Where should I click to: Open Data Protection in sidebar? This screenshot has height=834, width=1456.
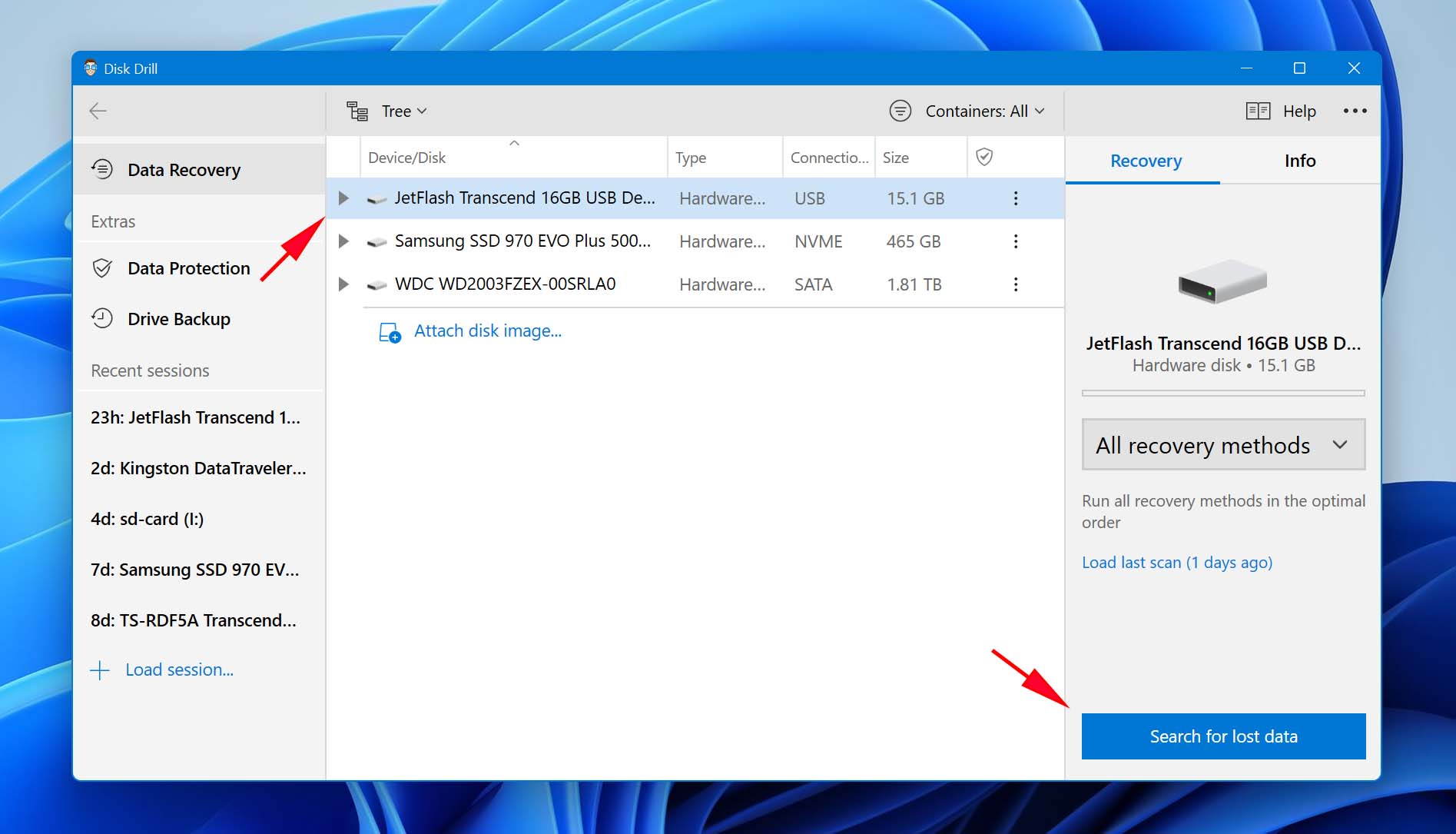click(x=200, y=267)
